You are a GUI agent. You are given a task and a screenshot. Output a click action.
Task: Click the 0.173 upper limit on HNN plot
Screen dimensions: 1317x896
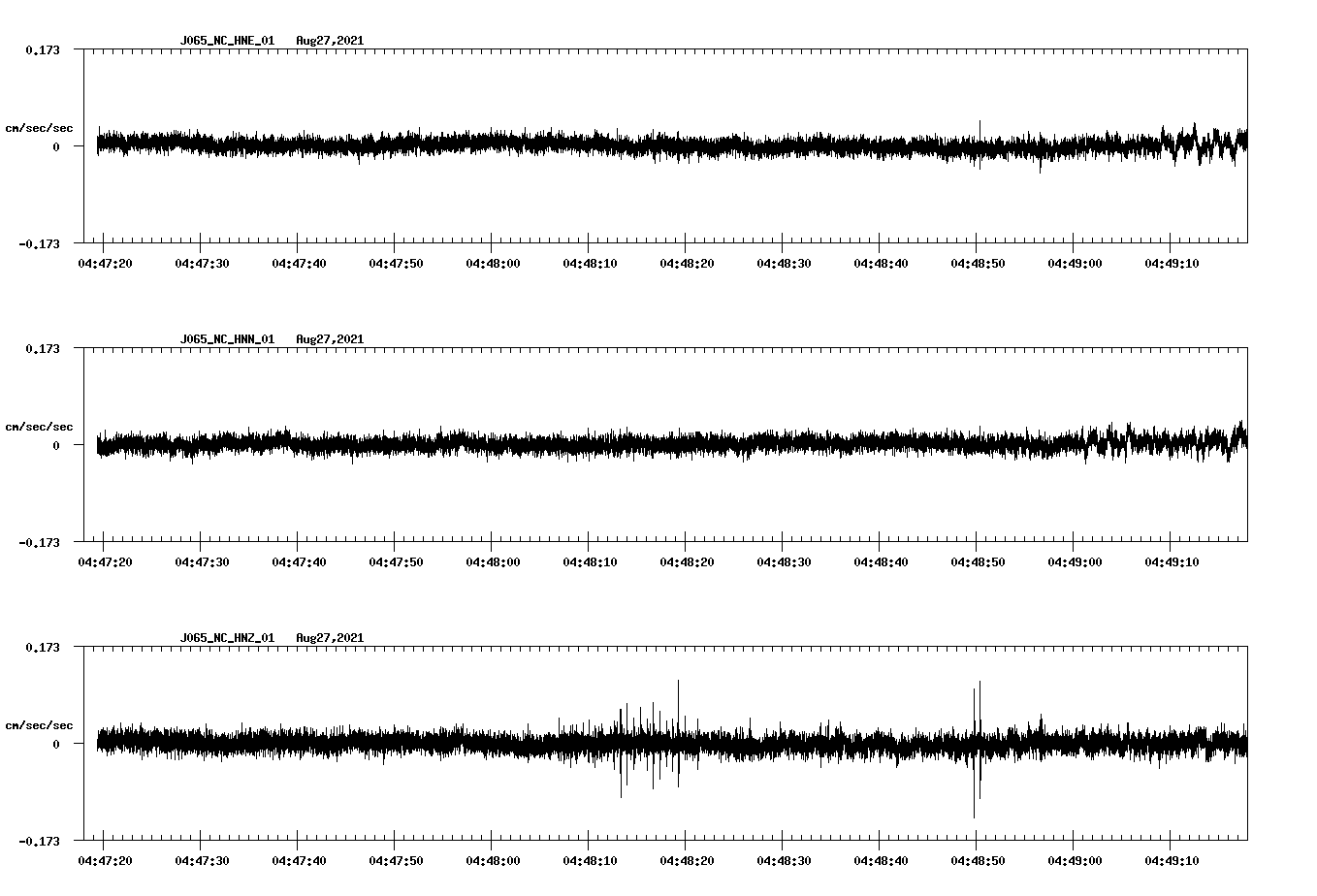[x=42, y=348]
